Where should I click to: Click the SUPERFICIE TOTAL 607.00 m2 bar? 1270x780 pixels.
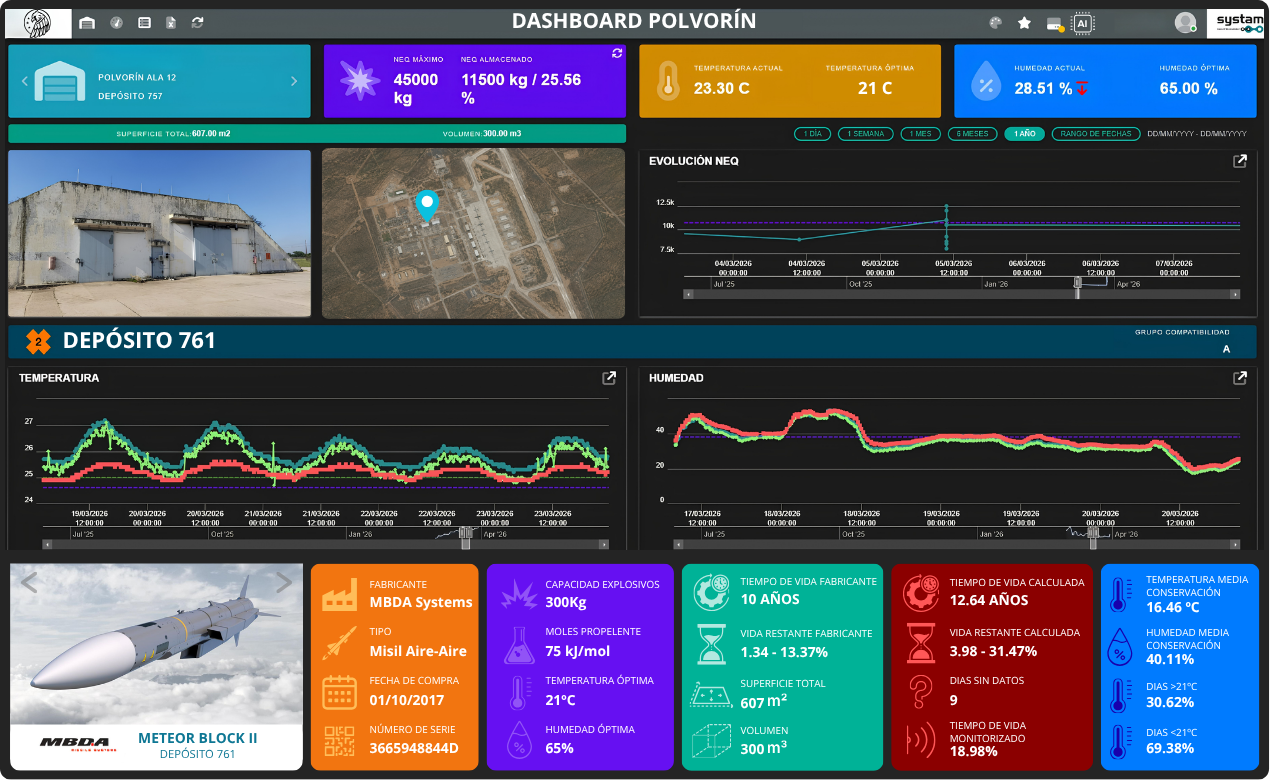tap(173, 133)
